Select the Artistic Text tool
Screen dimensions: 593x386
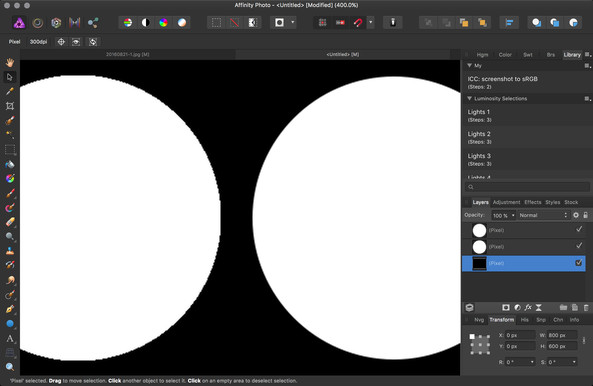[x=10, y=338]
